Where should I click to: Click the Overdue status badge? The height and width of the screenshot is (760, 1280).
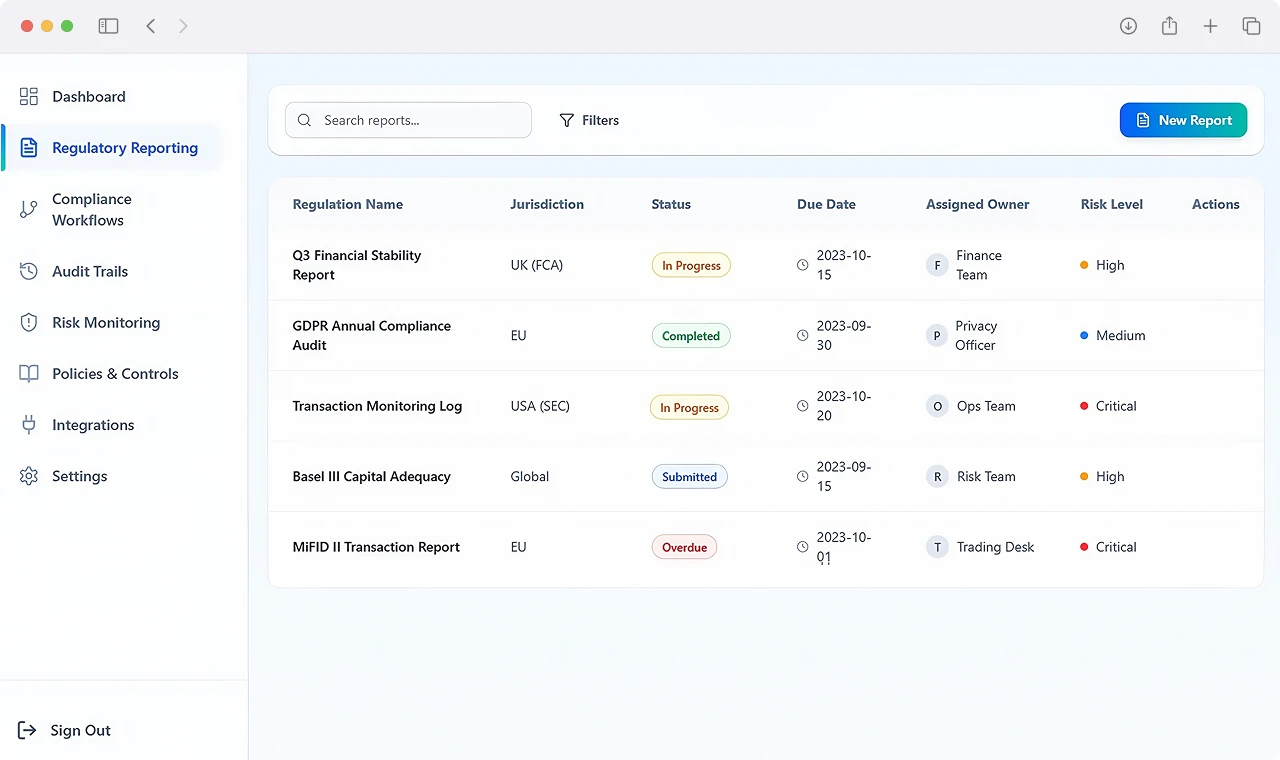coord(684,547)
